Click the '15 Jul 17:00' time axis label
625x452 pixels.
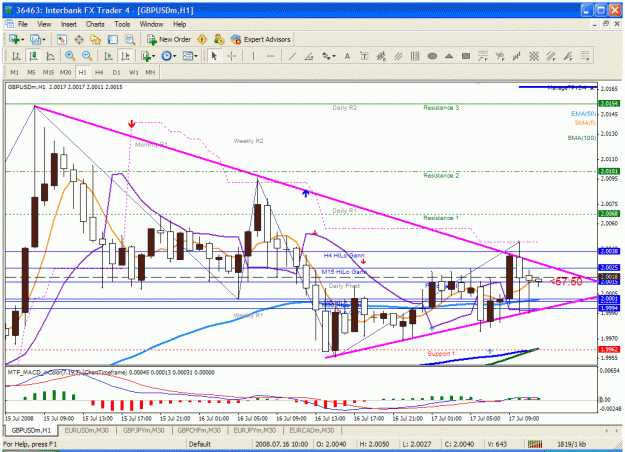136,419
